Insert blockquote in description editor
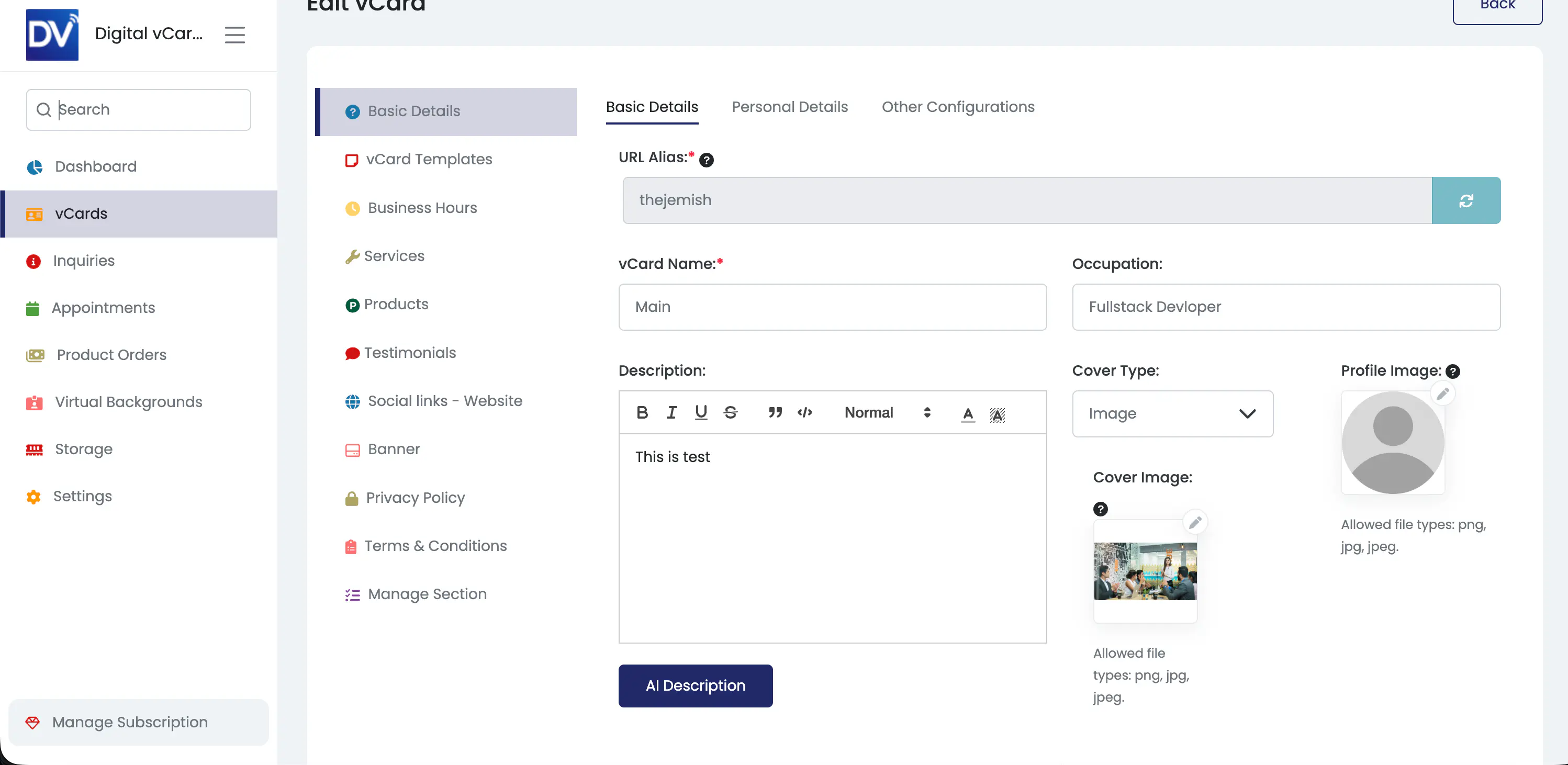 tap(774, 413)
